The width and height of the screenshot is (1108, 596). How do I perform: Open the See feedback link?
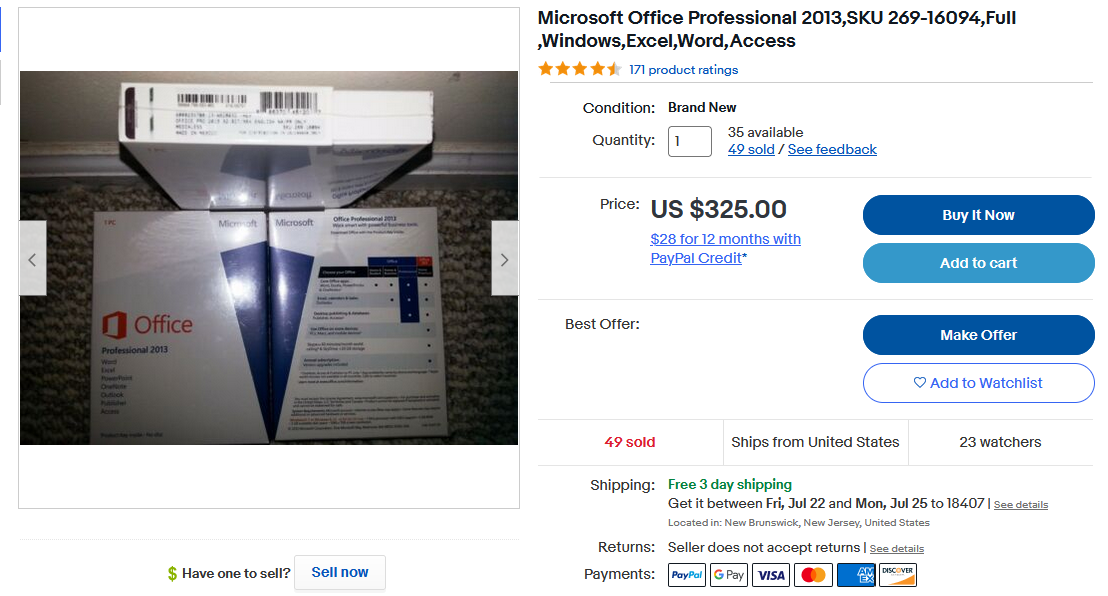(x=832, y=149)
